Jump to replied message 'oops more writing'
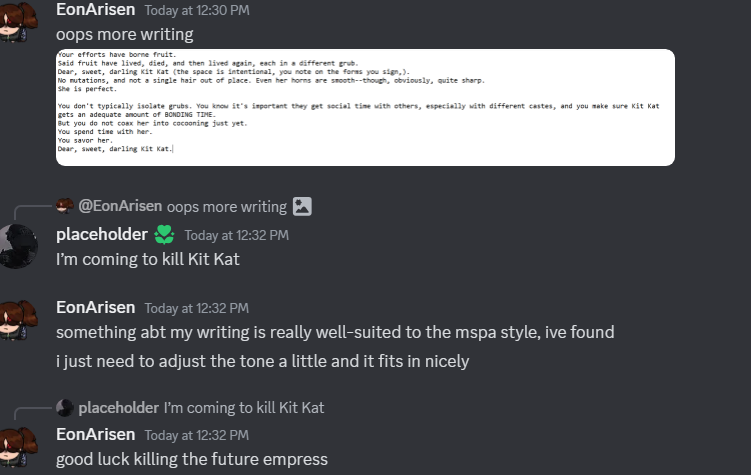 [x=227, y=207]
